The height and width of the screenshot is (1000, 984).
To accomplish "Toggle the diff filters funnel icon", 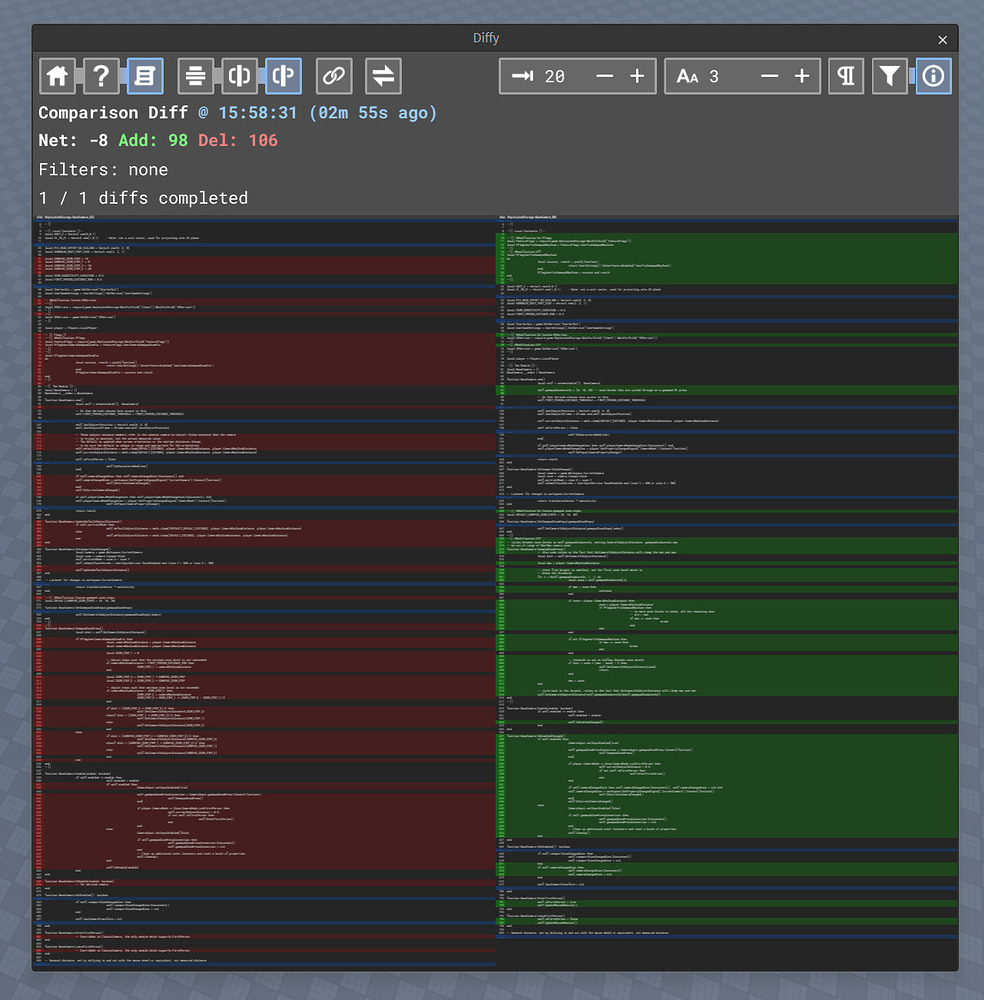I will (890, 76).
